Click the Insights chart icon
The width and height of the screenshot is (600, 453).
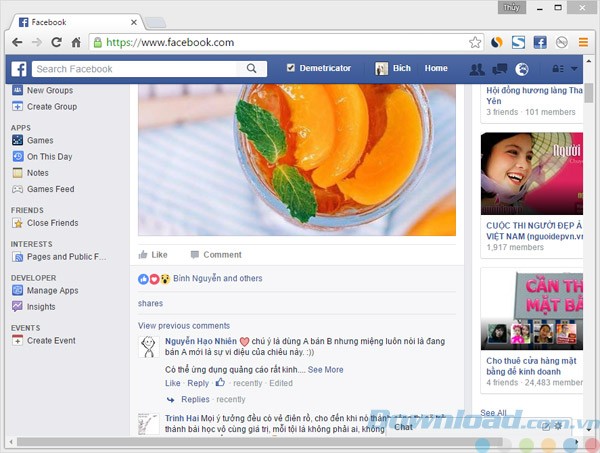pos(18,306)
